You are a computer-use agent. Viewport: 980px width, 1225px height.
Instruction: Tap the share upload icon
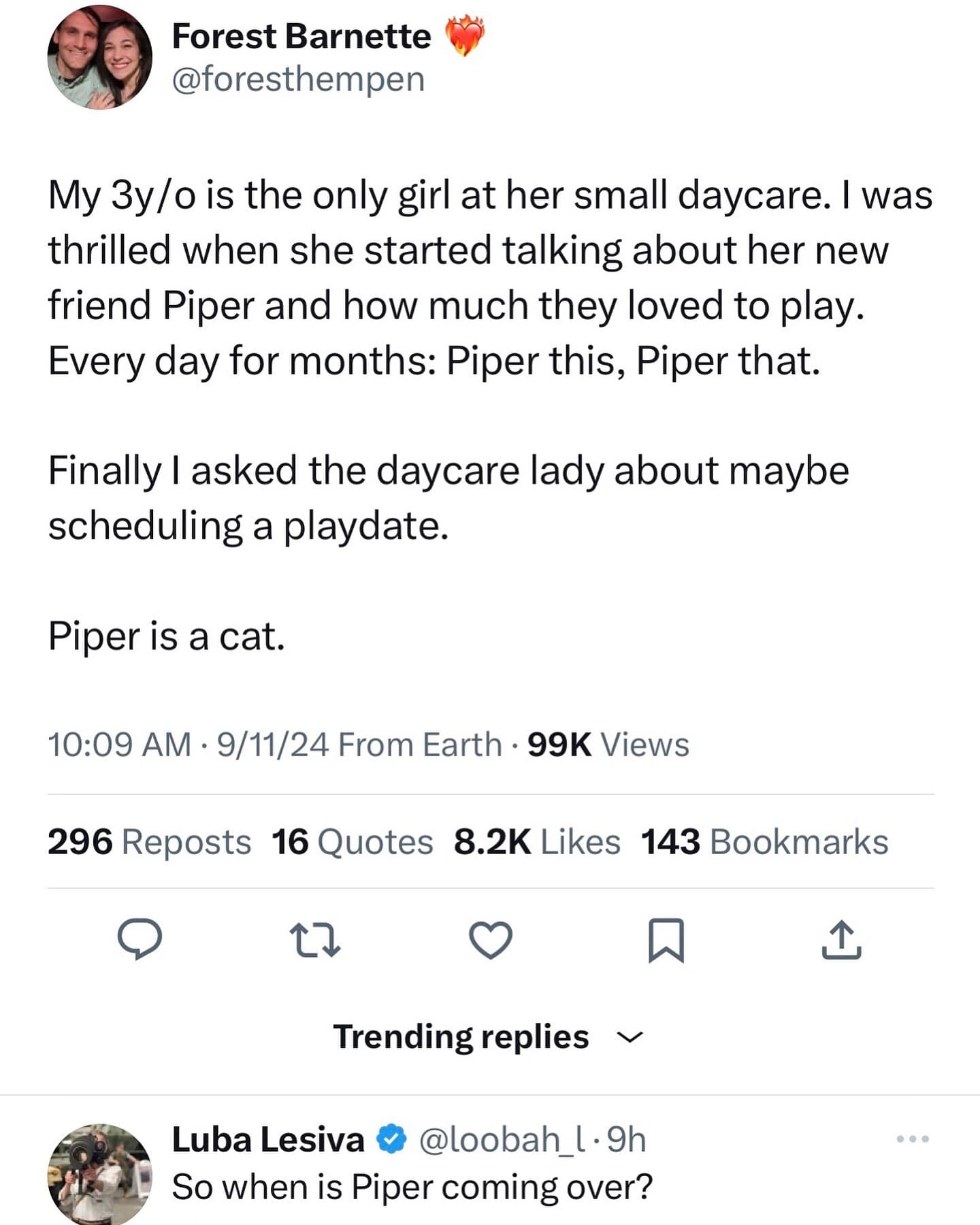[841, 940]
